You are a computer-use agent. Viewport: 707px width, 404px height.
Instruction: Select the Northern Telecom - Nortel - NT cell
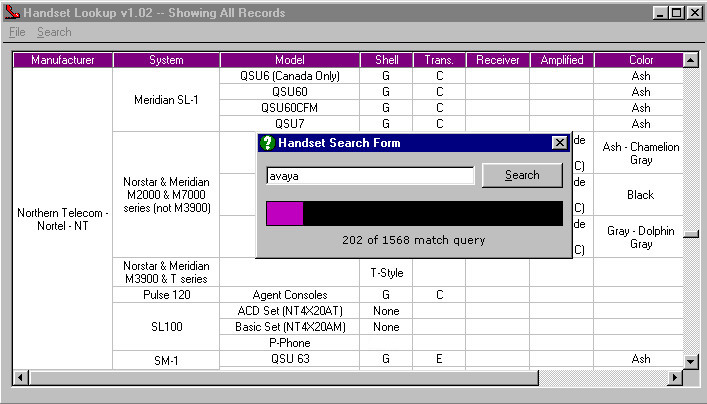(x=63, y=219)
